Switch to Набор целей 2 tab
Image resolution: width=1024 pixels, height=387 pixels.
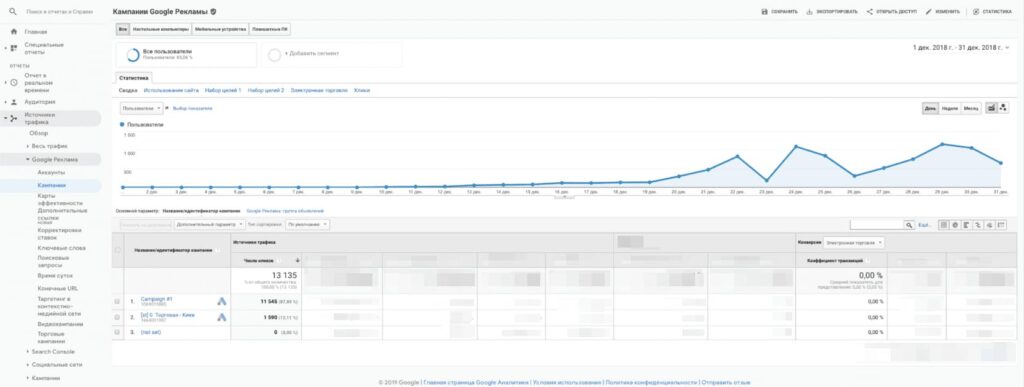(x=266, y=90)
